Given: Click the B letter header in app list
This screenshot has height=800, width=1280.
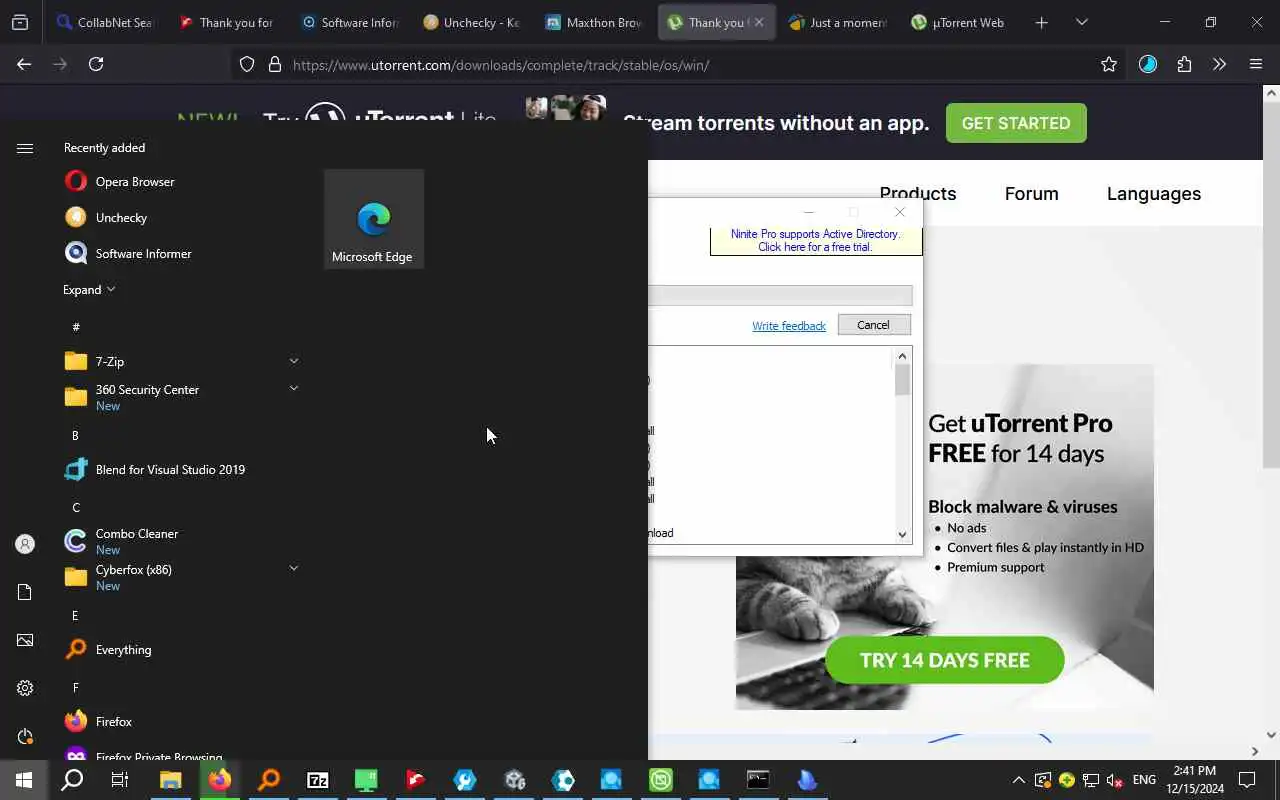Looking at the screenshot, I should [75, 435].
